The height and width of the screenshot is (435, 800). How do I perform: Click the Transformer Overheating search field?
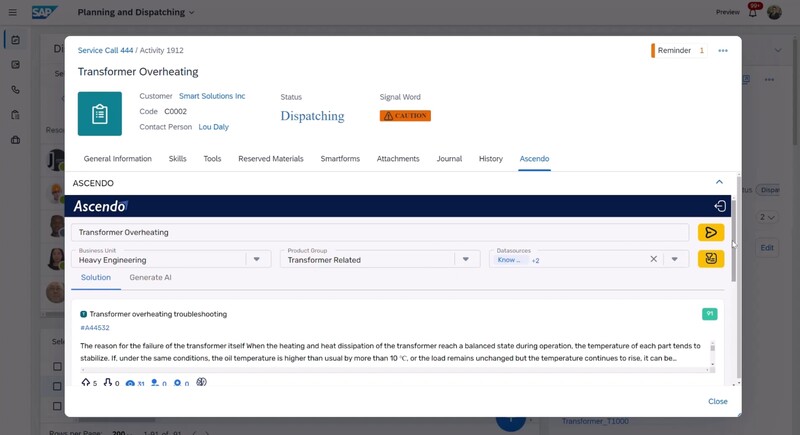380,232
